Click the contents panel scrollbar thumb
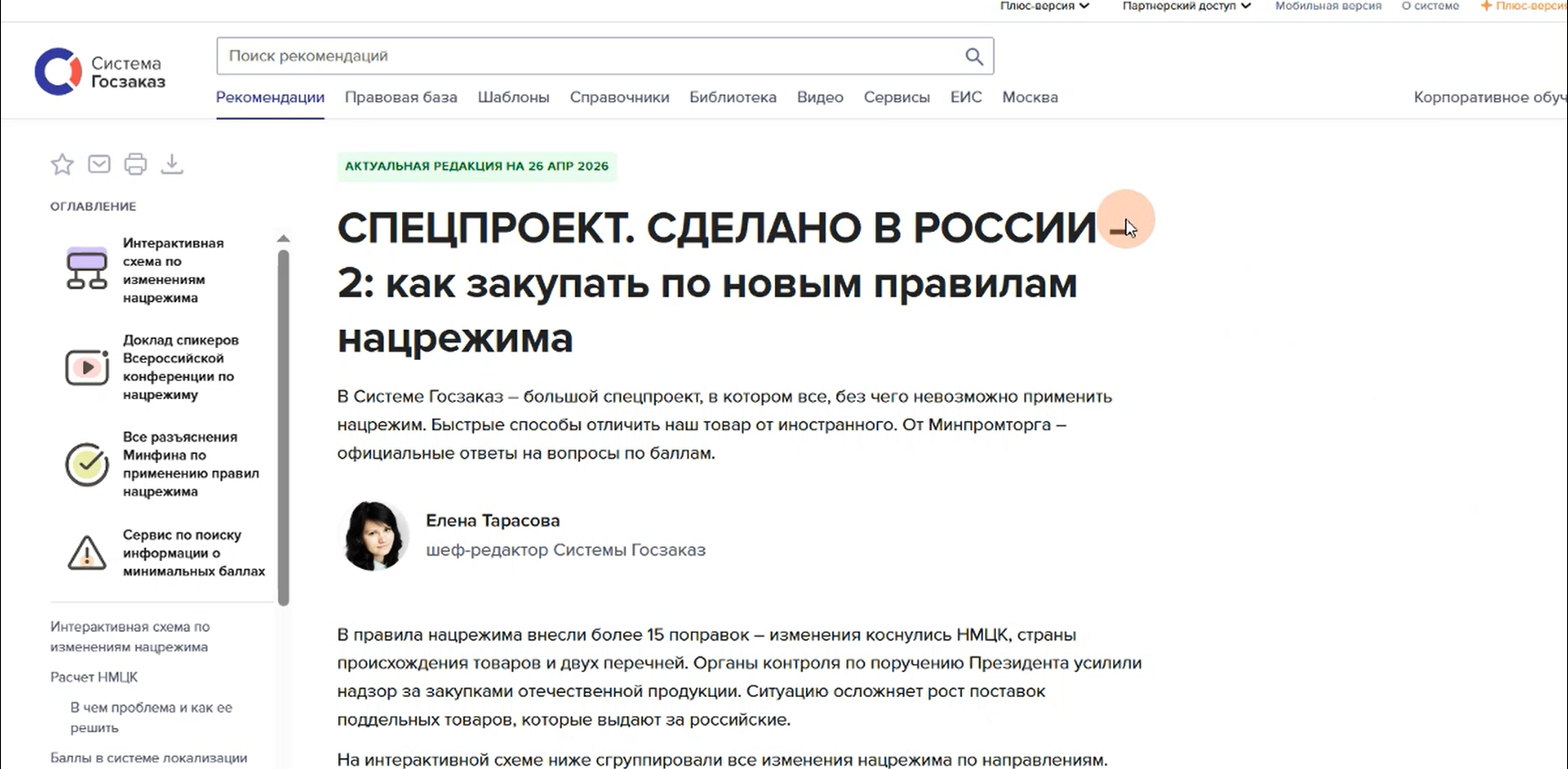Viewport: 1568px width, 769px height. (x=283, y=427)
